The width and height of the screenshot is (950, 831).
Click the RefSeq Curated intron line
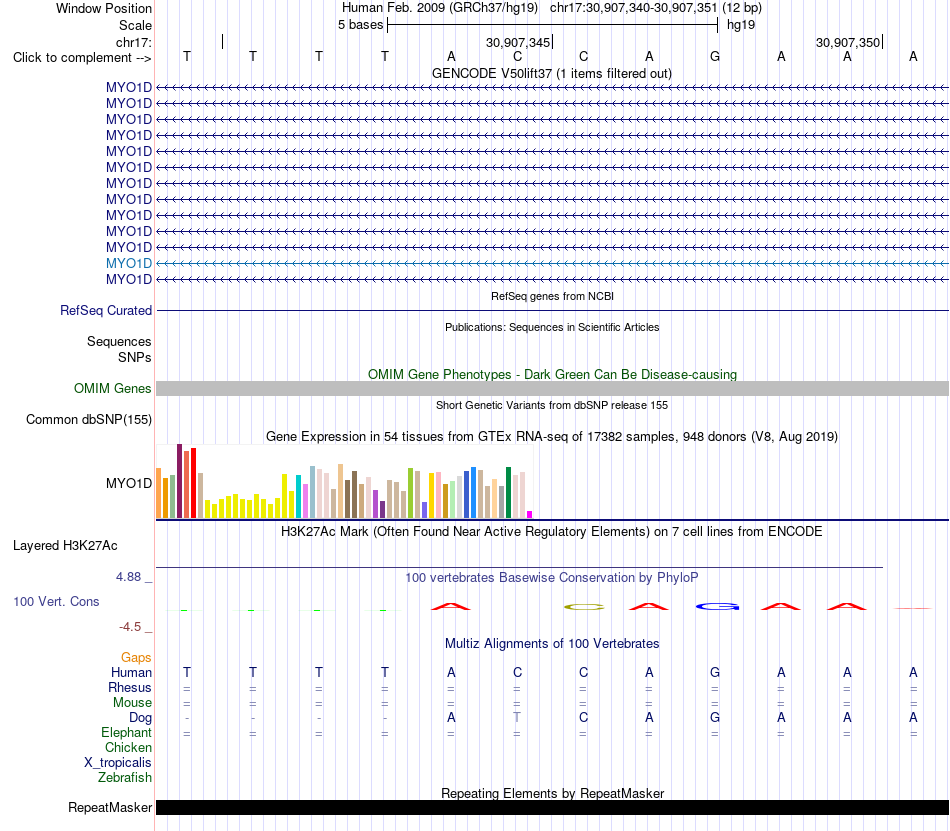point(552,311)
